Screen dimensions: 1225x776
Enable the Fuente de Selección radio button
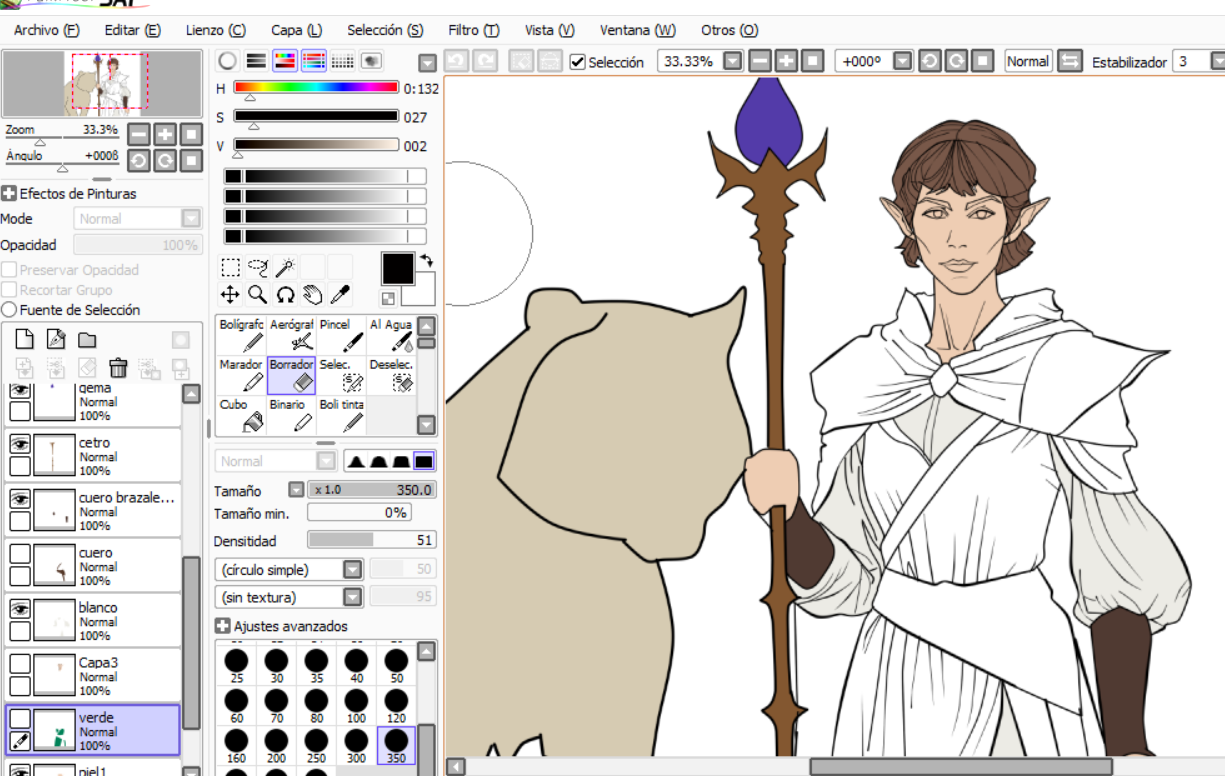click(x=9, y=310)
